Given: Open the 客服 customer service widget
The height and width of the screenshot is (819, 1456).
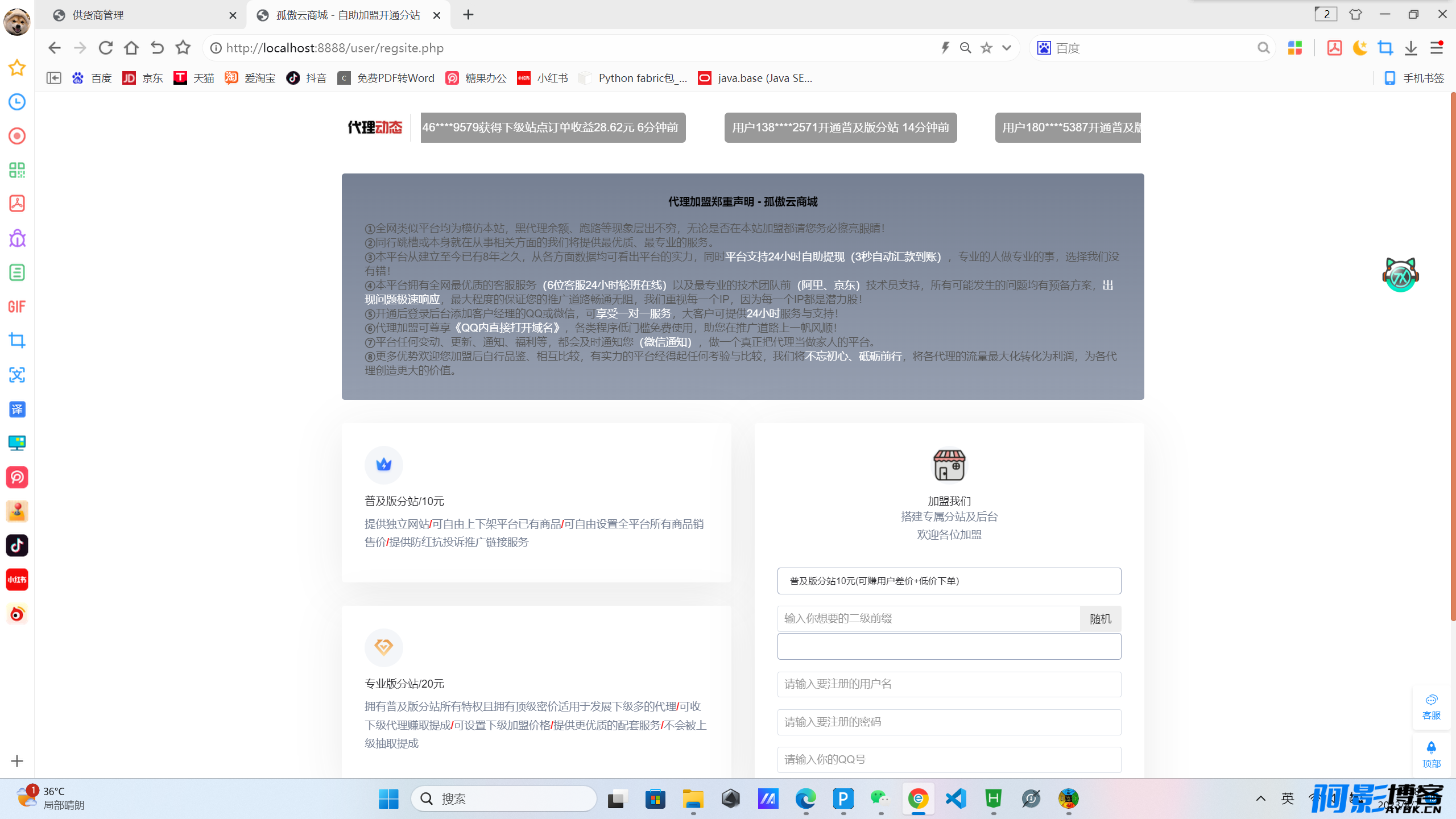Looking at the screenshot, I should [1432, 707].
